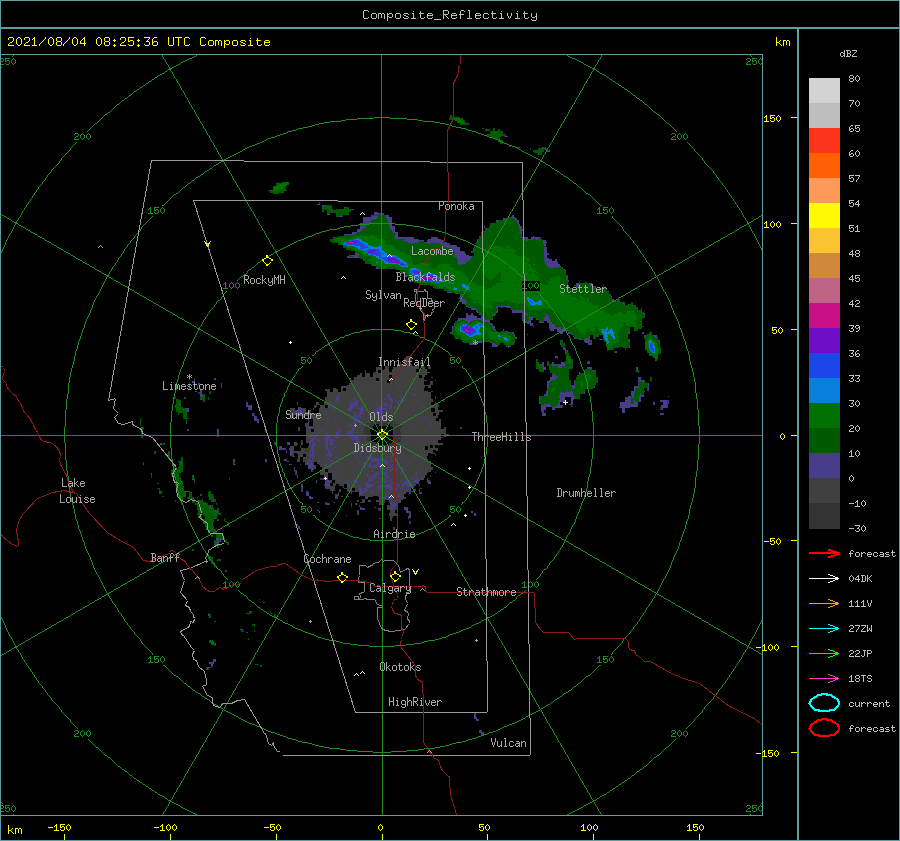Click the Olds town label
Image resolution: width=900 pixels, height=841 pixels.
click(x=381, y=417)
